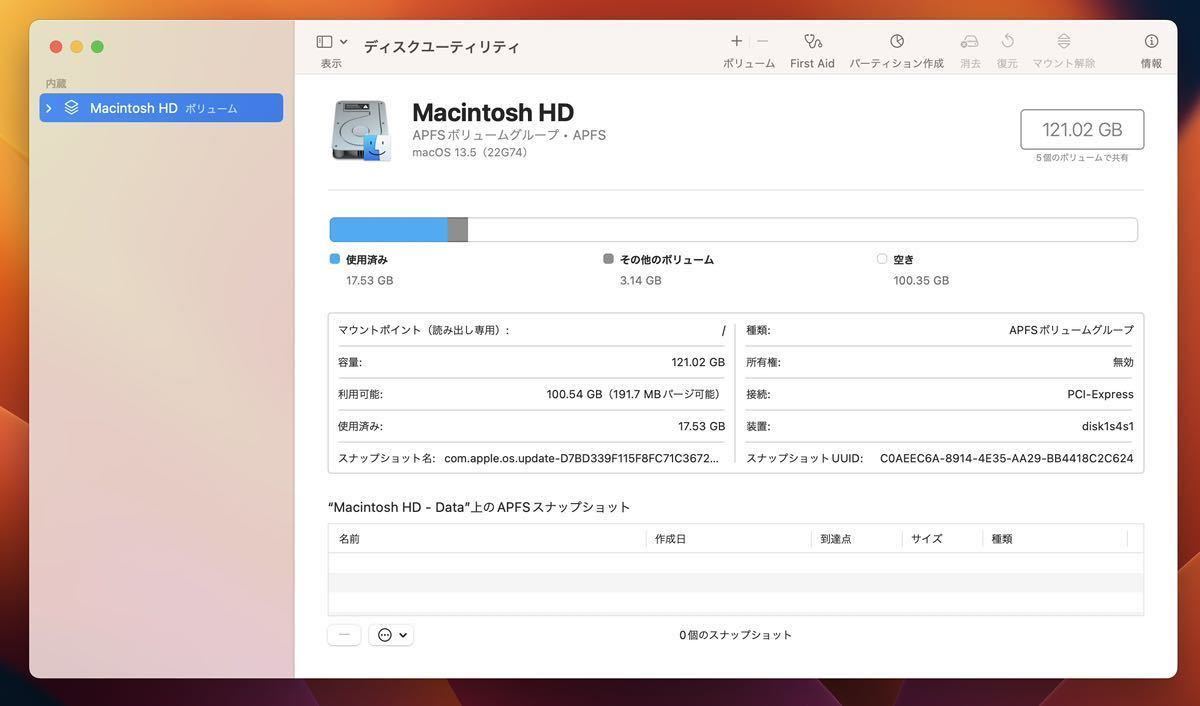Expand the Macintosh HD sidebar chevron
This screenshot has height=706, width=1200.
[48, 108]
